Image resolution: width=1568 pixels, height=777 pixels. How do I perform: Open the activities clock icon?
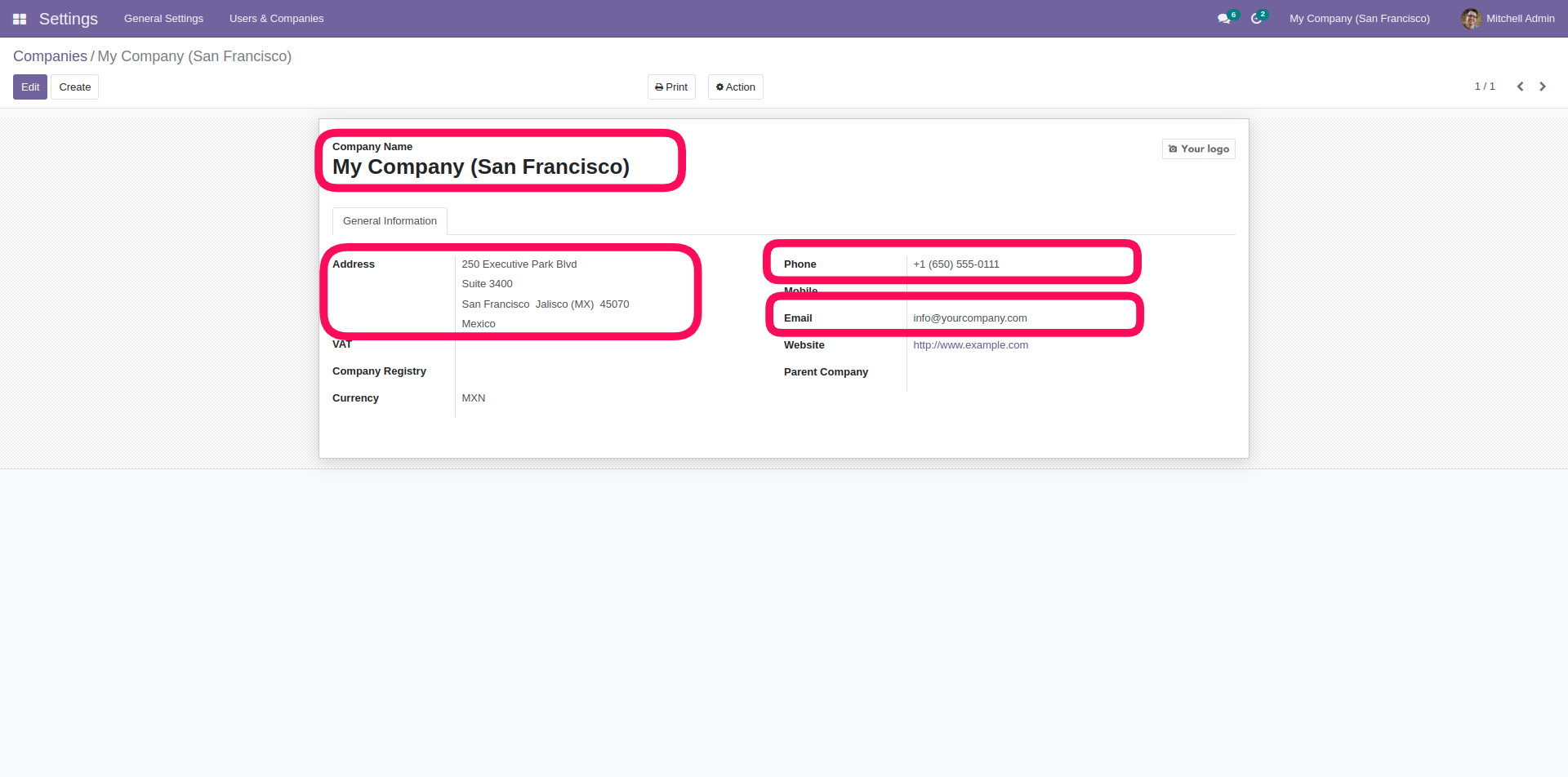(1256, 19)
